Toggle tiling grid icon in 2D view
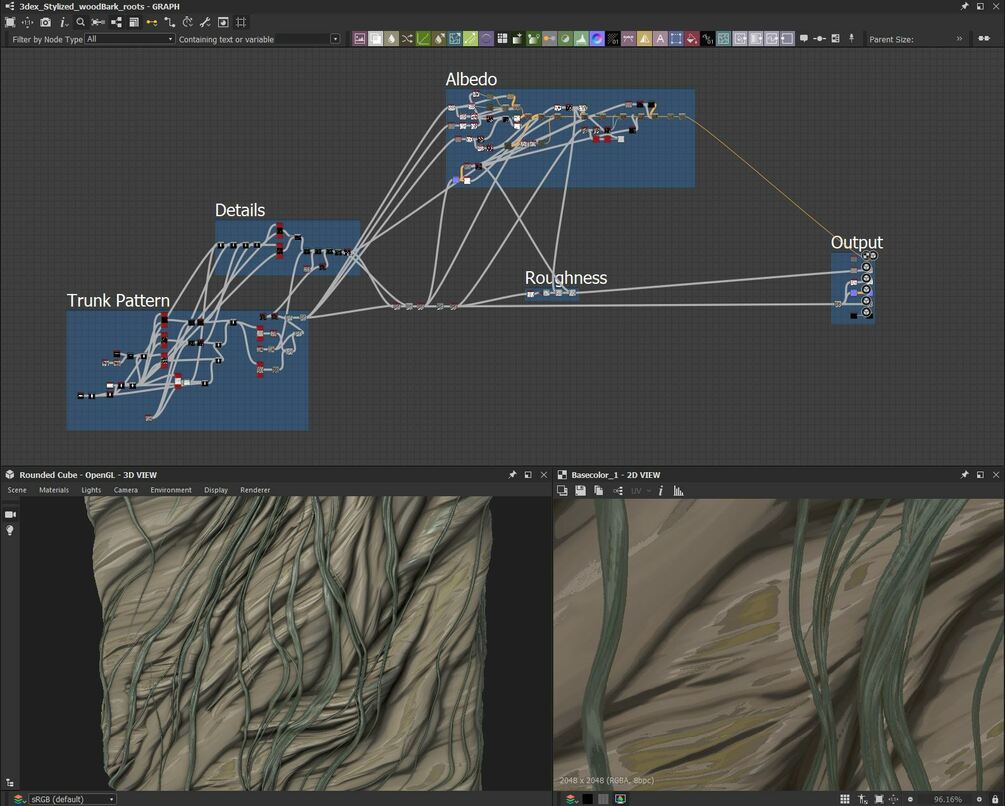1005x806 pixels. (x=845, y=799)
